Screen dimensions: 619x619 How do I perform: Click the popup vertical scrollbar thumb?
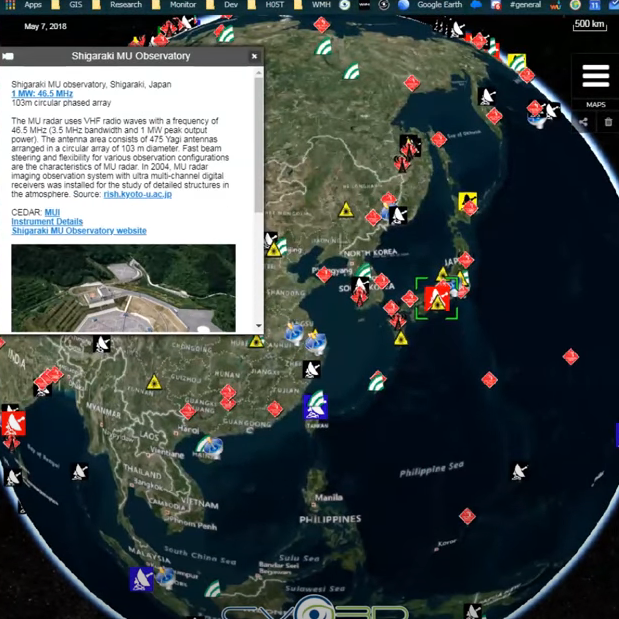(259, 144)
